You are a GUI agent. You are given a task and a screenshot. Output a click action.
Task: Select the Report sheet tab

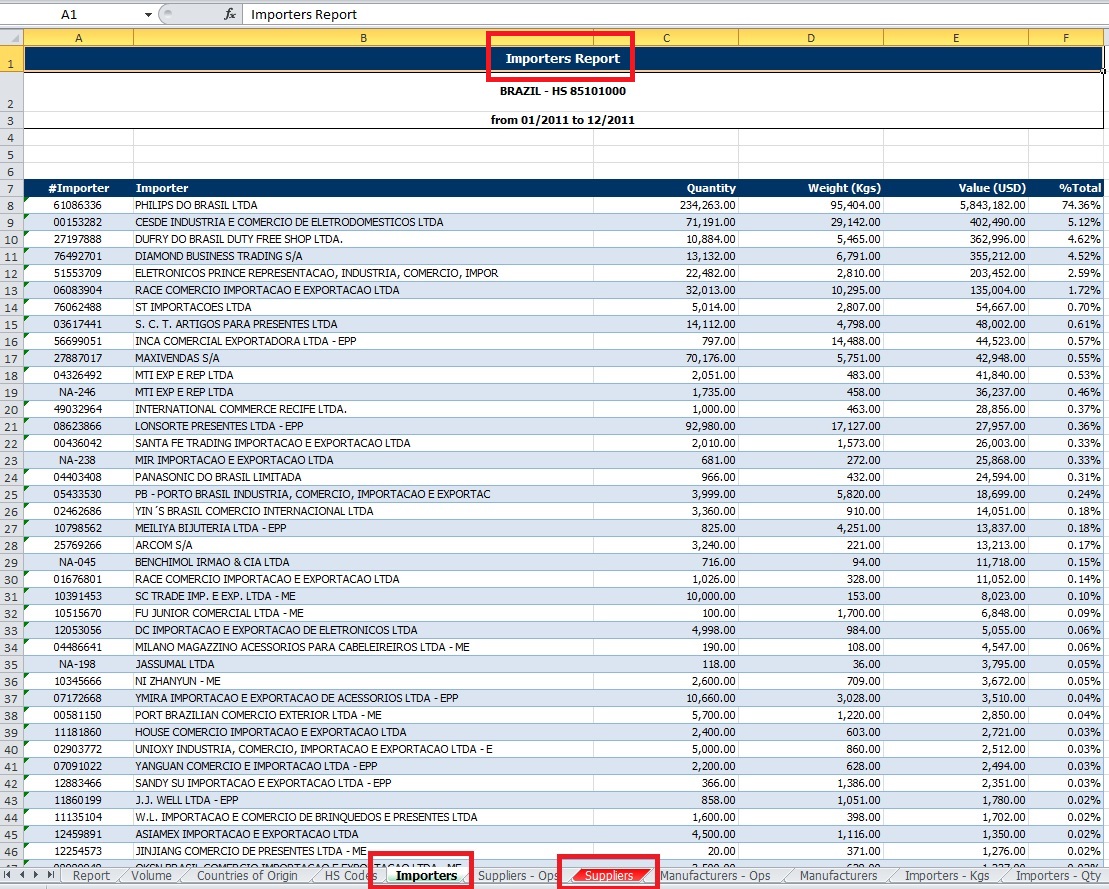coord(91,876)
